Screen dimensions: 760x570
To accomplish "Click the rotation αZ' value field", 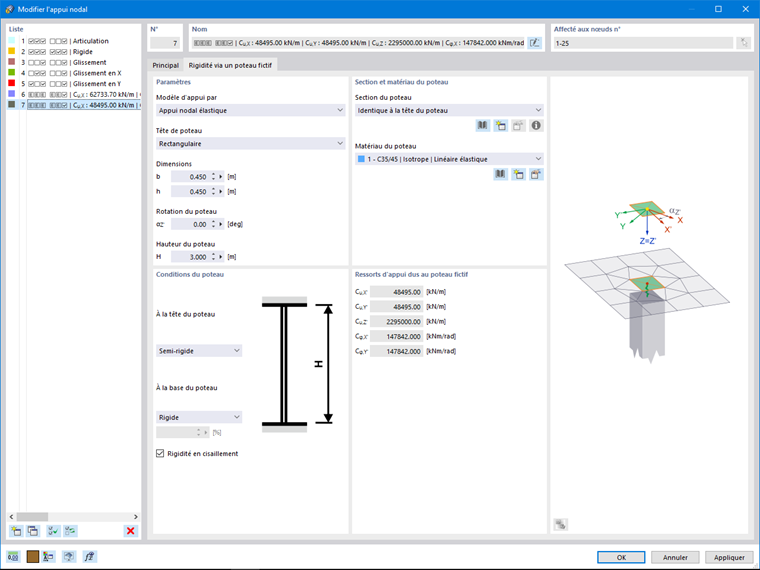I will coord(190,224).
